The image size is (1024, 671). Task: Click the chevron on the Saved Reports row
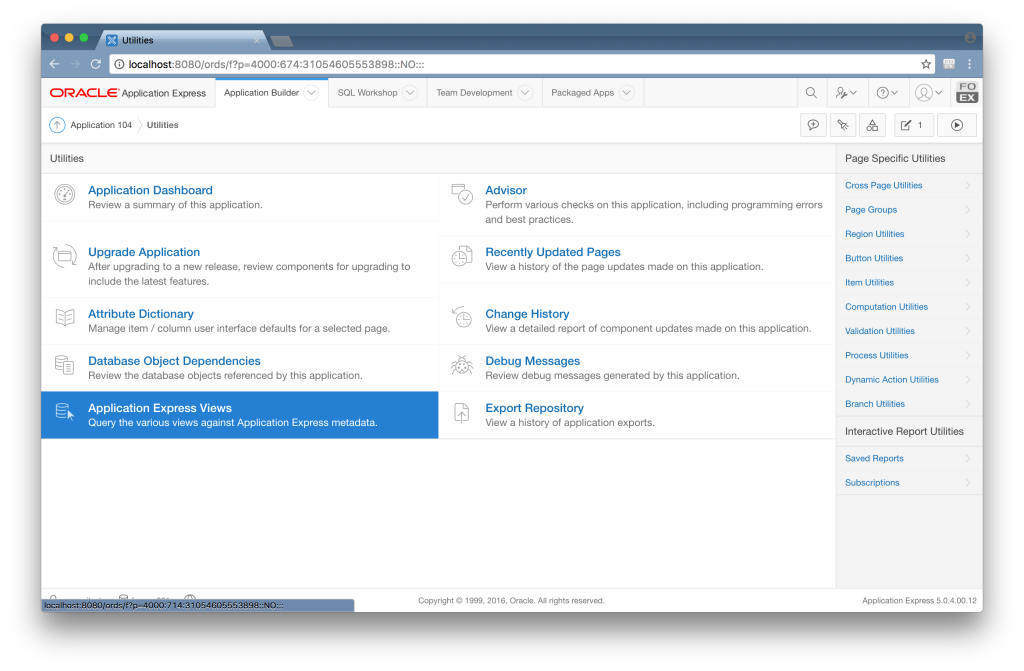[x=968, y=459]
